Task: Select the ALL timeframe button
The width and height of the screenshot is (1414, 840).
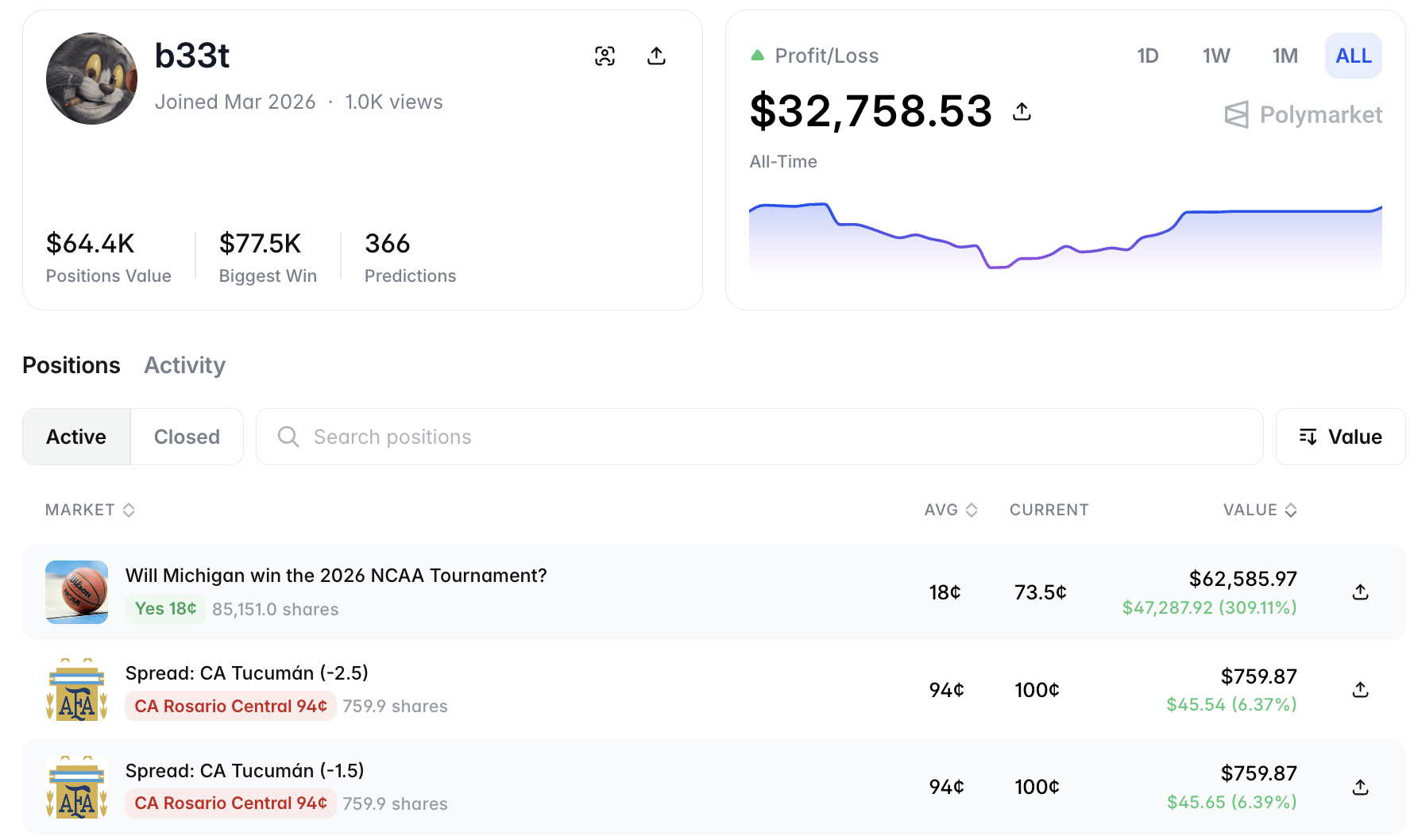Action: click(1353, 56)
